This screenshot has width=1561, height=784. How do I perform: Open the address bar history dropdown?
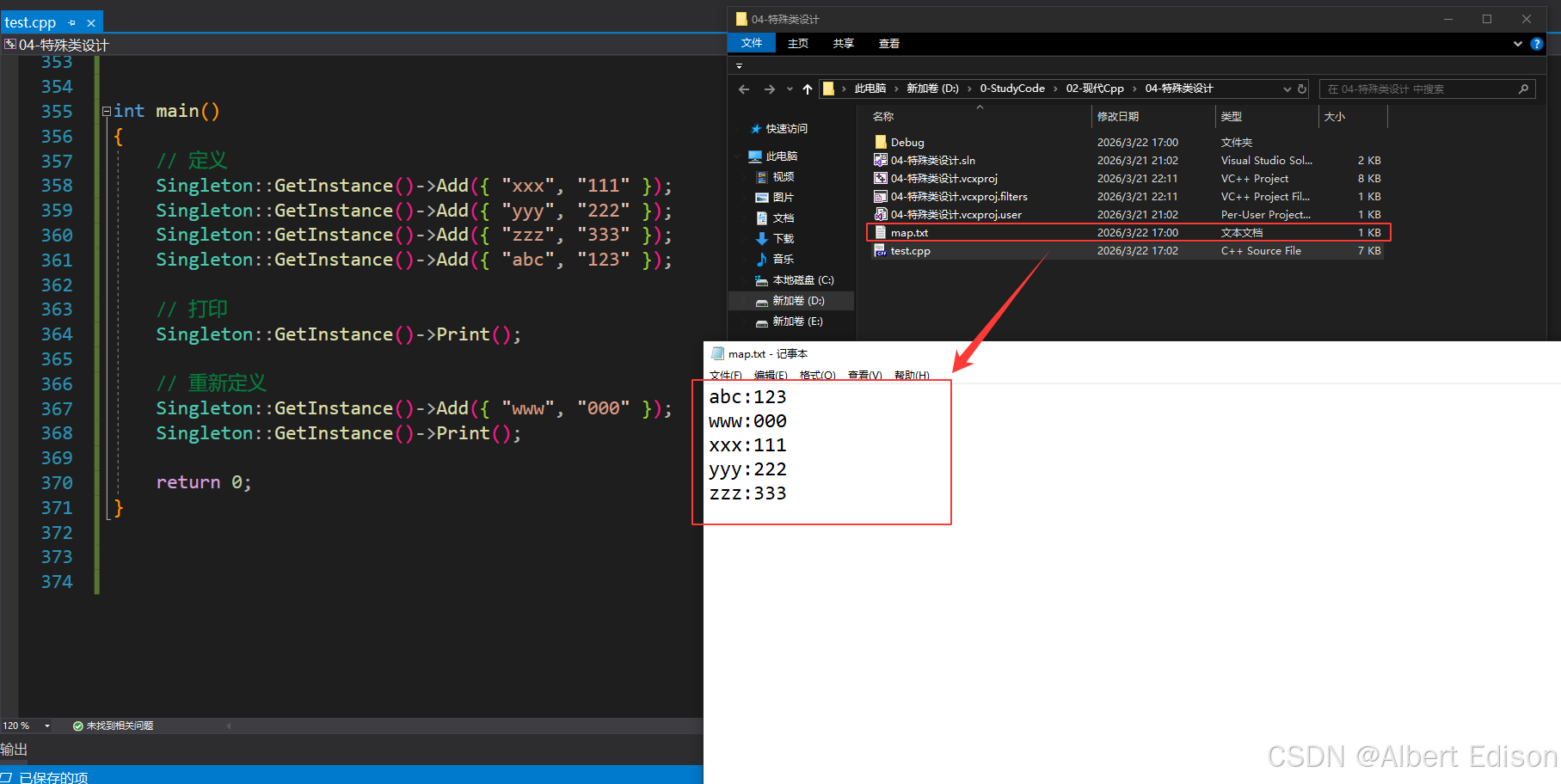pos(1288,89)
